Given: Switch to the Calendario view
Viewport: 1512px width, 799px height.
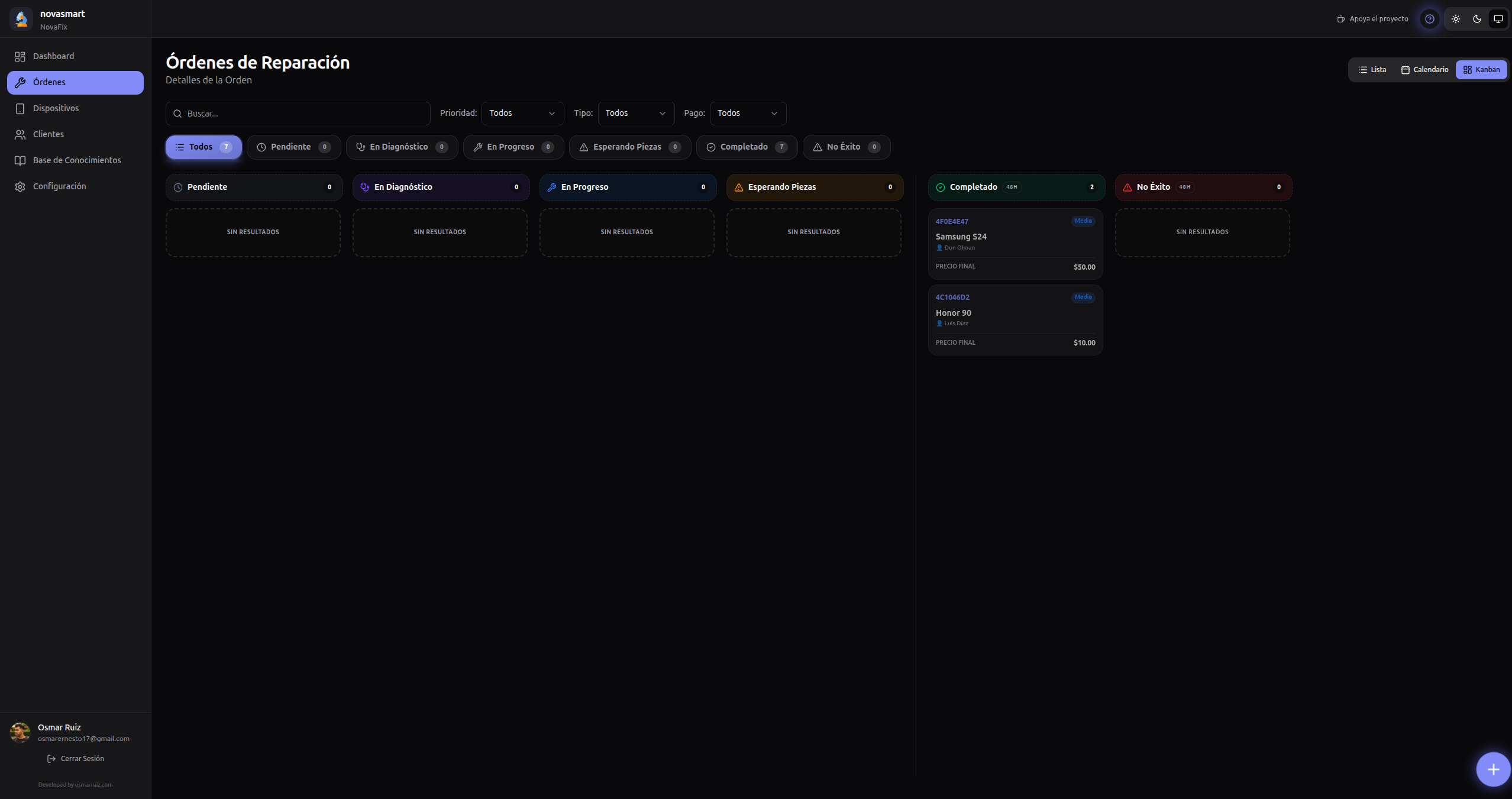Looking at the screenshot, I should [x=1424, y=69].
